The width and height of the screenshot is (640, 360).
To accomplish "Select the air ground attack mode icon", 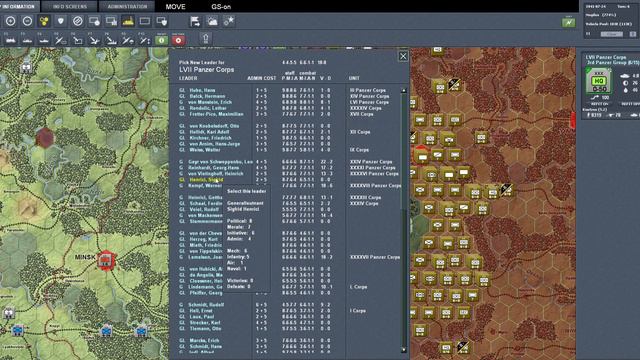I will point(111,40).
